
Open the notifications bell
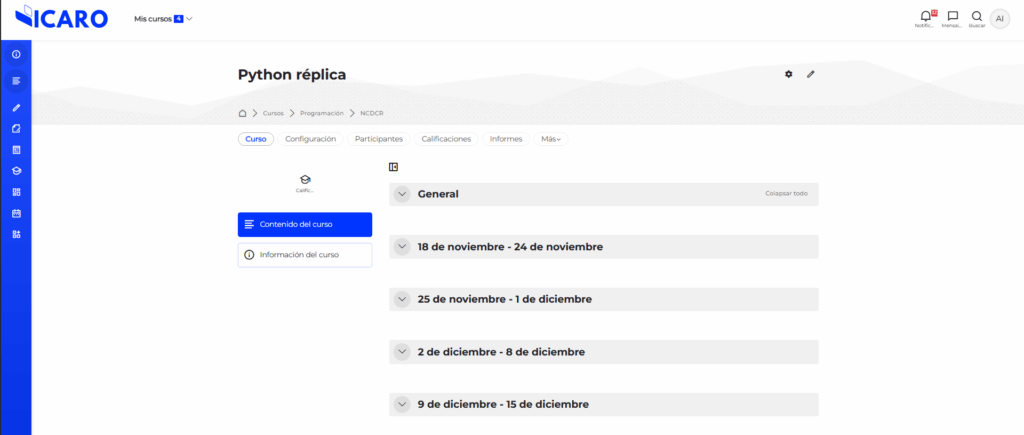(x=924, y=16)
